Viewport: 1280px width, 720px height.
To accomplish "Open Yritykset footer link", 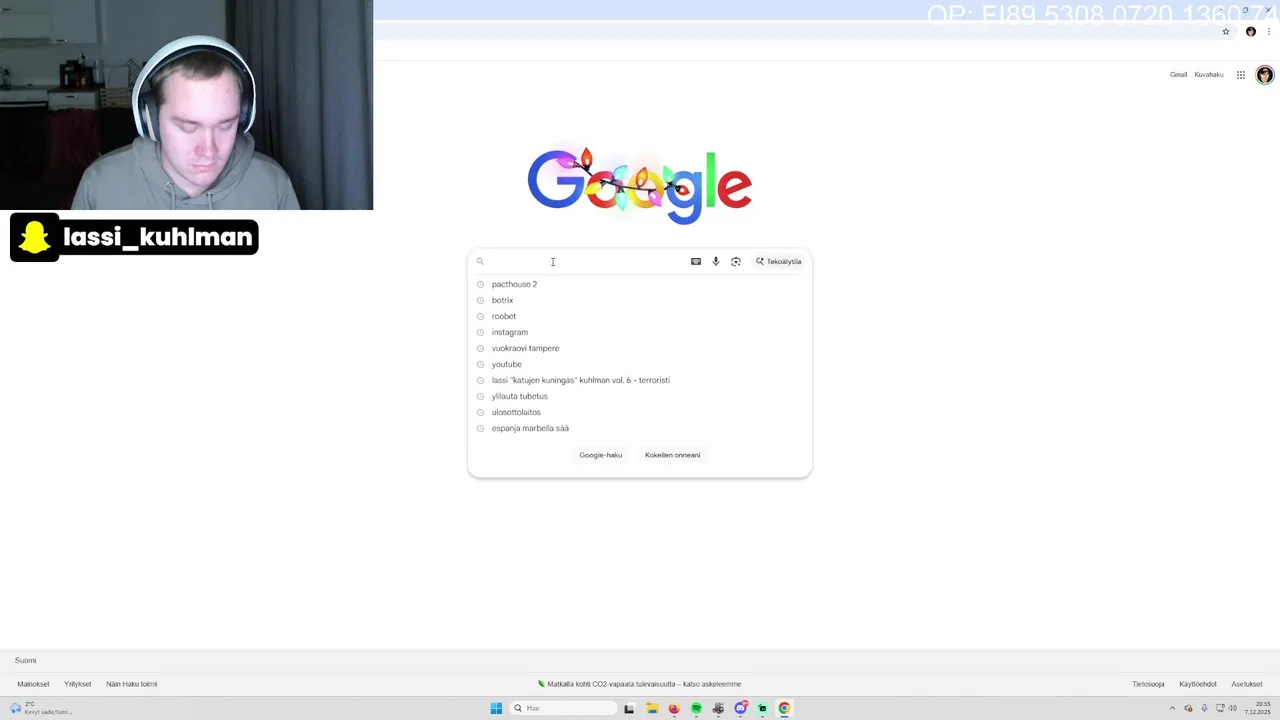I will click(78, 684).
